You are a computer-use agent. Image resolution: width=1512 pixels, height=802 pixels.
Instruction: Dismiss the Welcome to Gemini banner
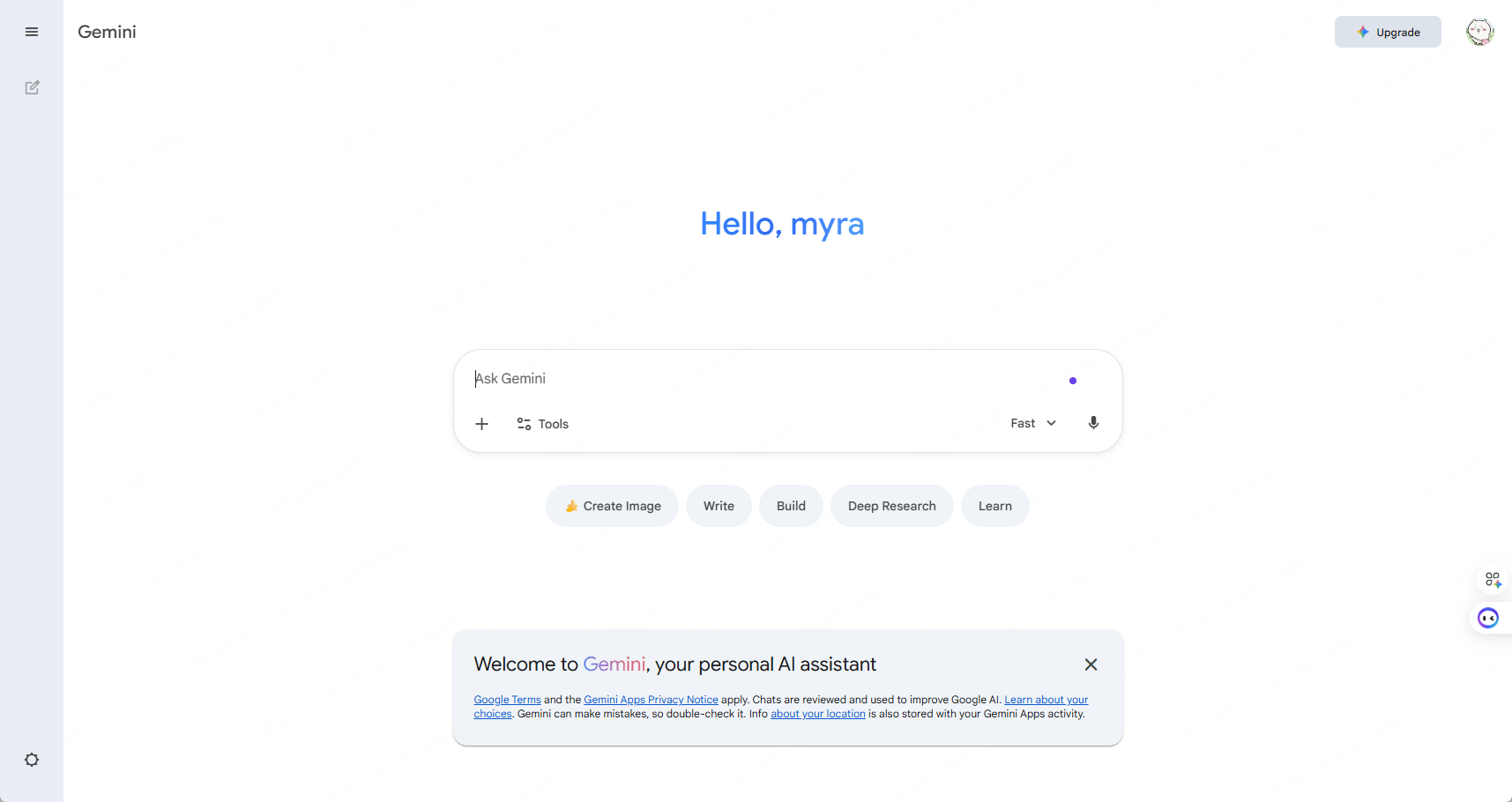click(1091, 665)
